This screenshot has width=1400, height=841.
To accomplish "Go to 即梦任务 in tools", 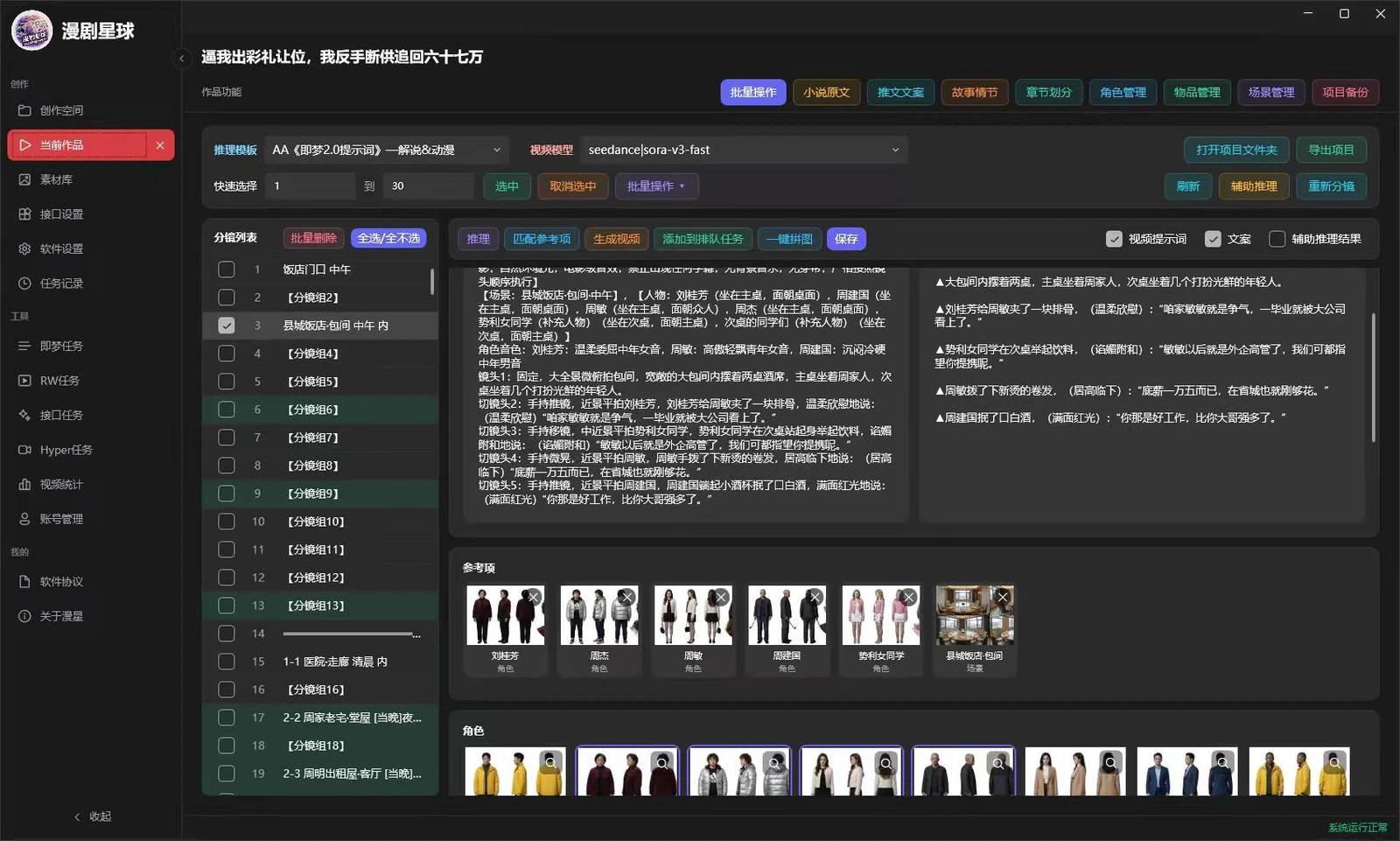I will pos(91,346).
